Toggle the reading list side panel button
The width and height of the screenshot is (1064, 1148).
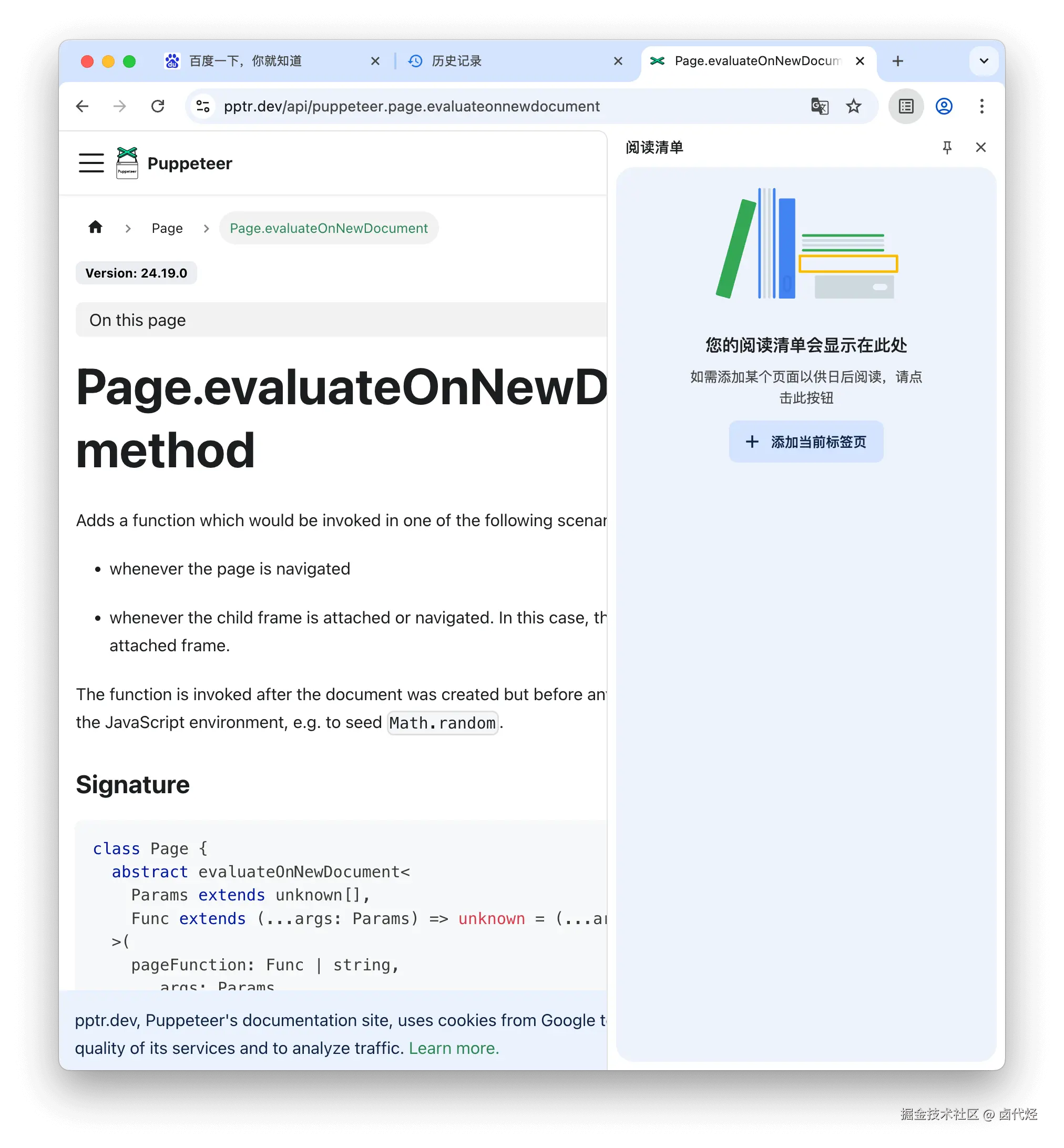(906, 107)
